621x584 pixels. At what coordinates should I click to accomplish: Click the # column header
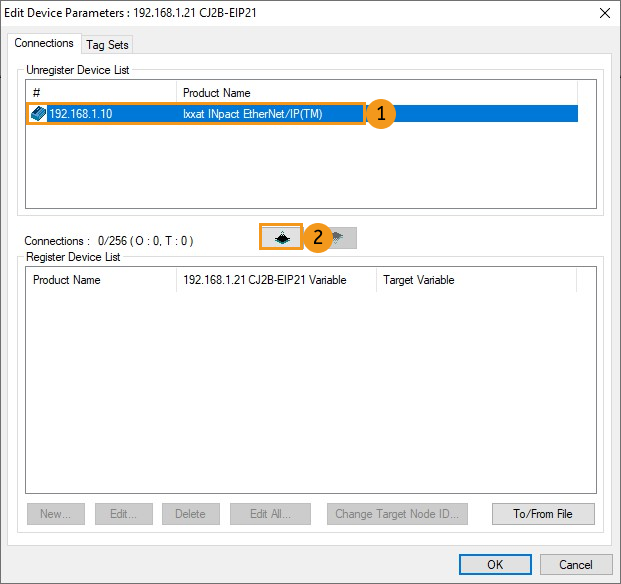[x=101, y=93]
